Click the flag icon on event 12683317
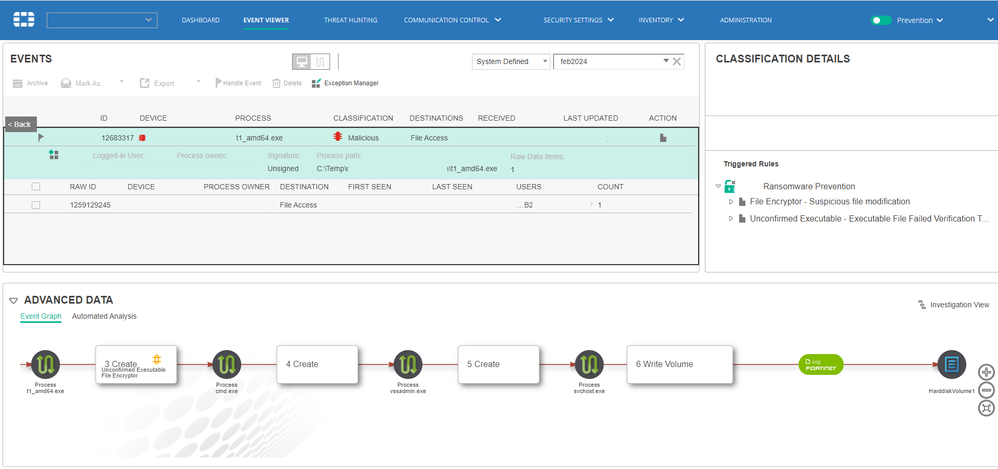The width and height of the screenshot is (998, 469). point(41,137)
